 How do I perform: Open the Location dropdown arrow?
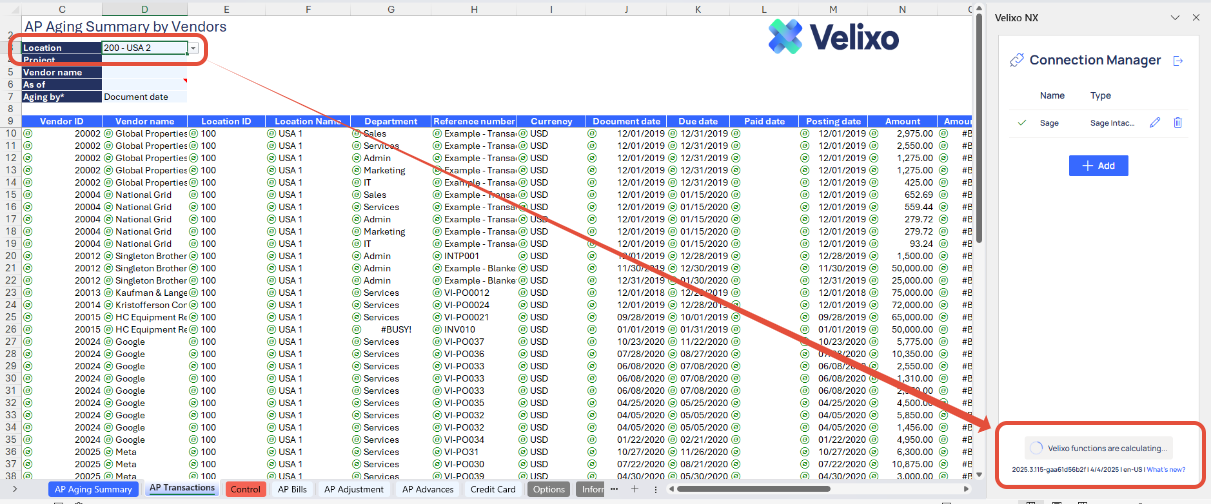click(193, 48)
